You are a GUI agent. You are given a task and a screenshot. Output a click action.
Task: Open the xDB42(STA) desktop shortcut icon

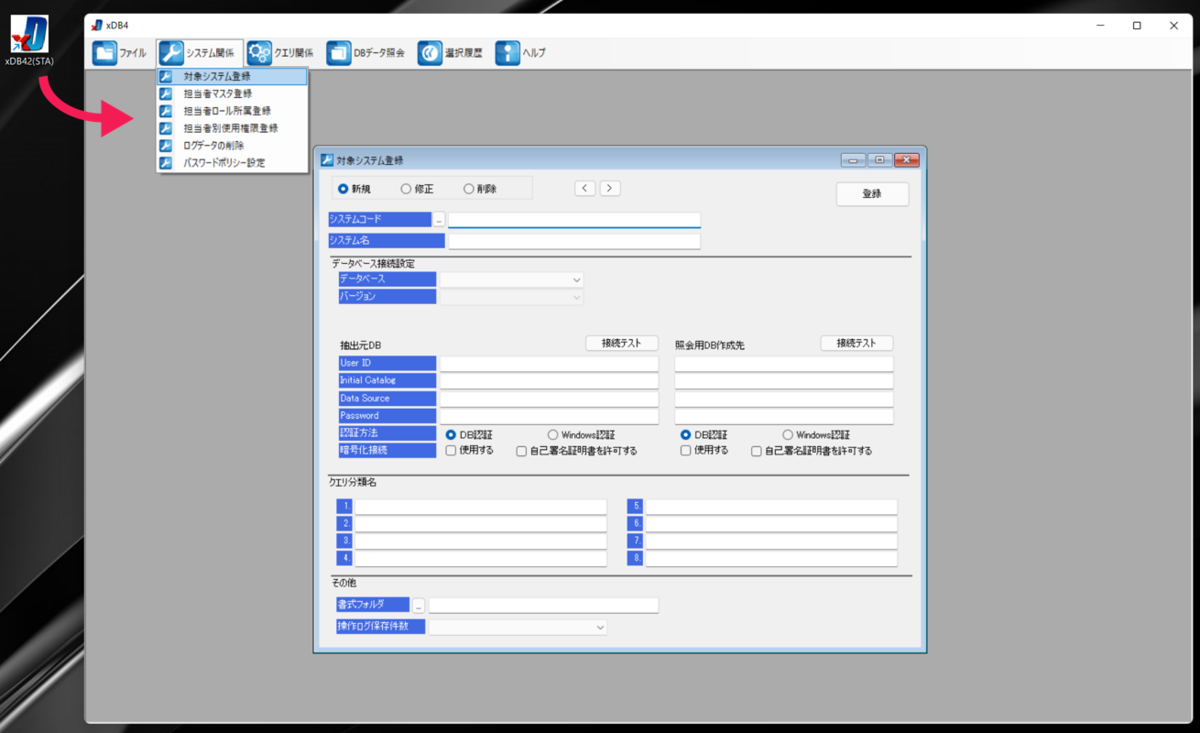pos(29,34)
